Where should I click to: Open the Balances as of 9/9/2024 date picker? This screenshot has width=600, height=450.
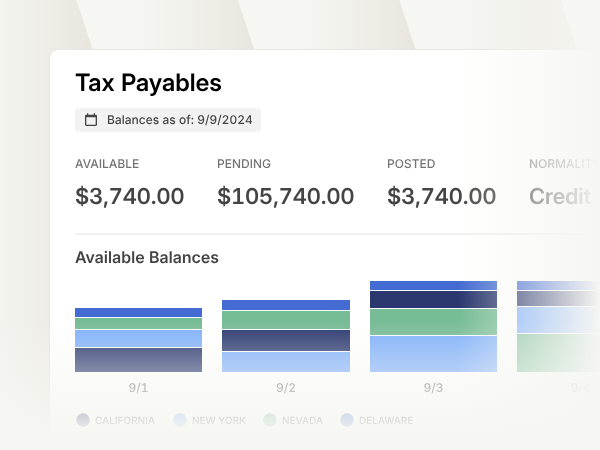(168, 120)
